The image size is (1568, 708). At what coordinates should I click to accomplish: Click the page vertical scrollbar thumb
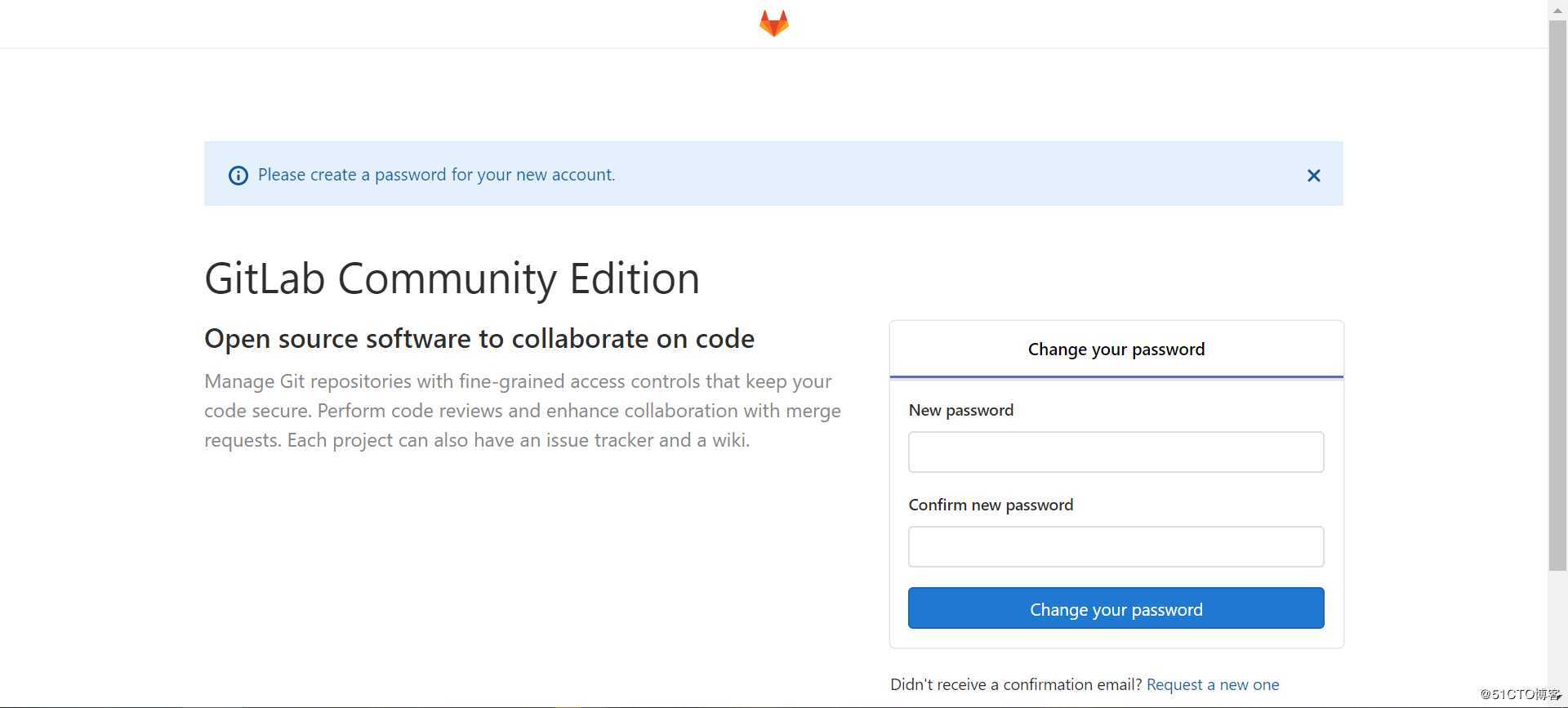pos(1557,296)
